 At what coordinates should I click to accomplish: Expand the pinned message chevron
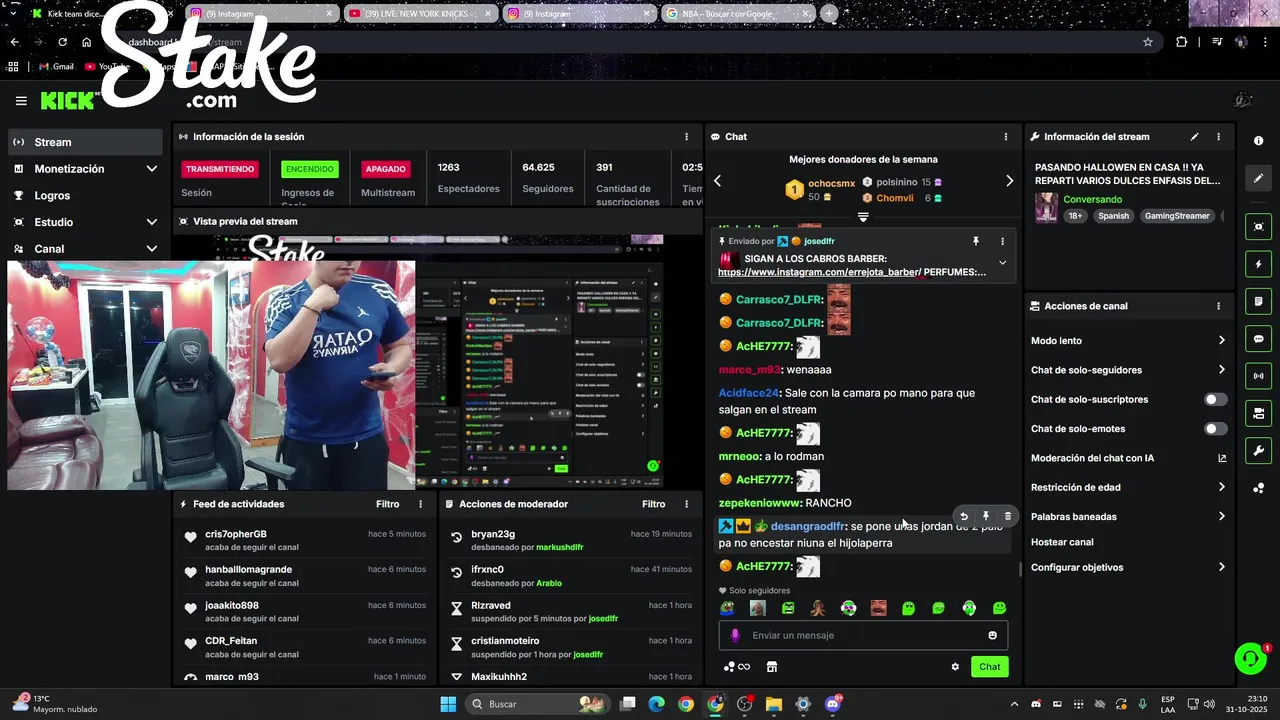click(1002, 263)
